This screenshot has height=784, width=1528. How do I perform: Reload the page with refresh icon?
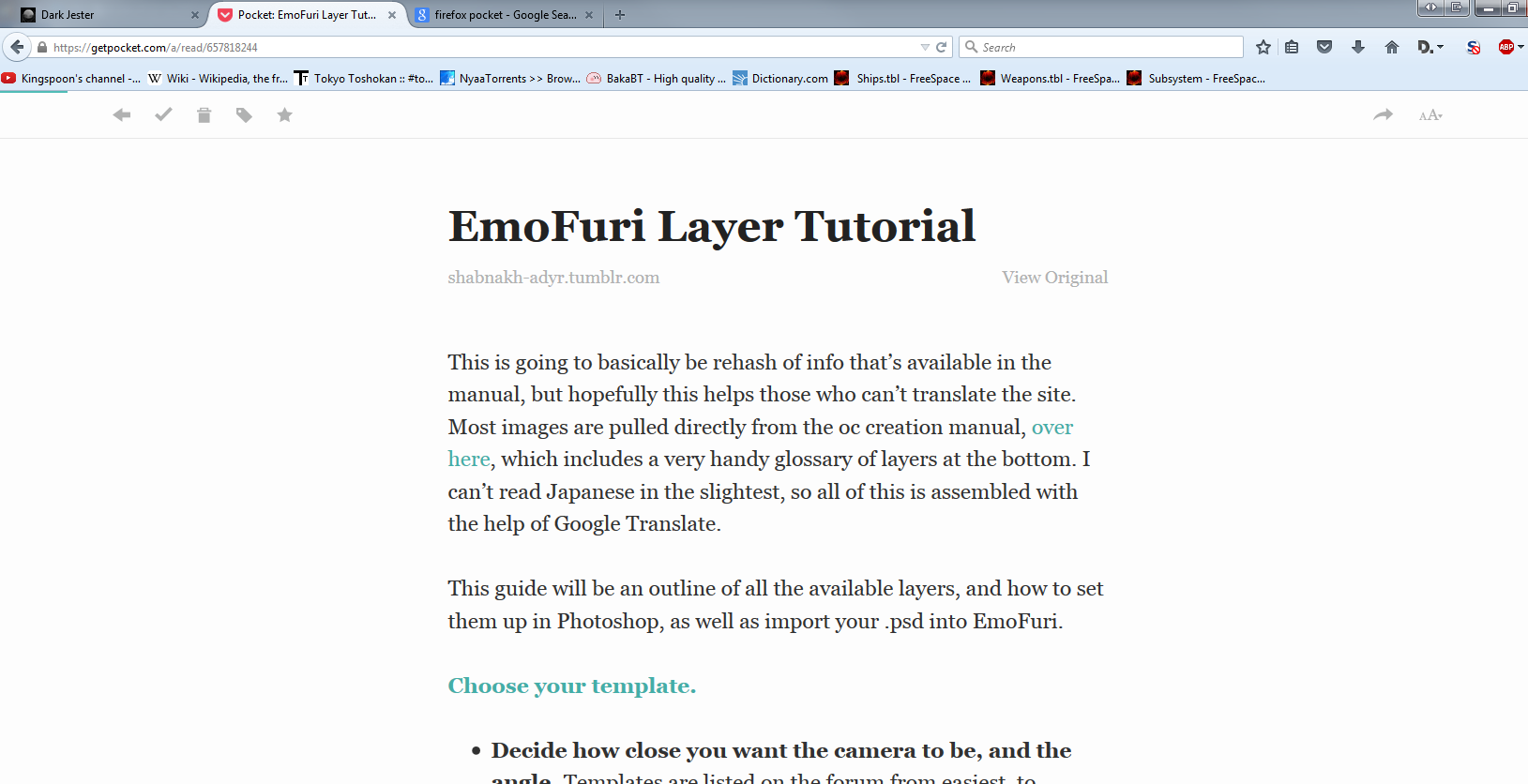click(941, 47)
